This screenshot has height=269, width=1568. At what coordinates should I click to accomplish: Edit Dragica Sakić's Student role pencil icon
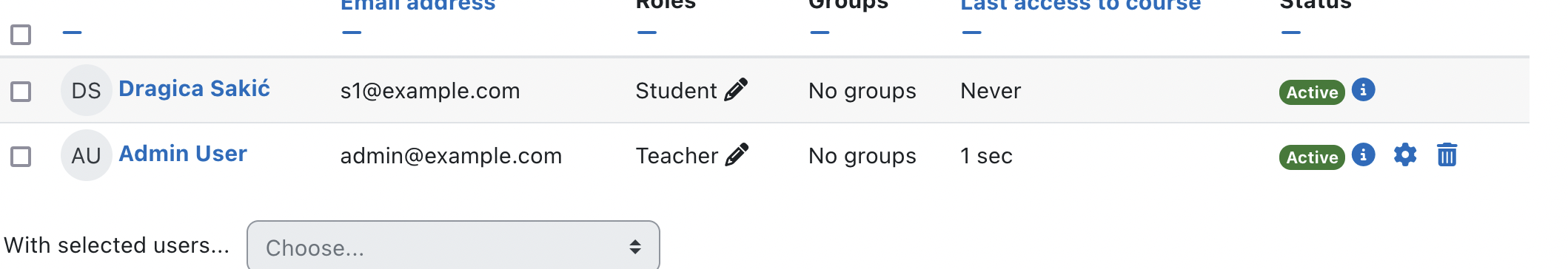click(x=736, y=90)
